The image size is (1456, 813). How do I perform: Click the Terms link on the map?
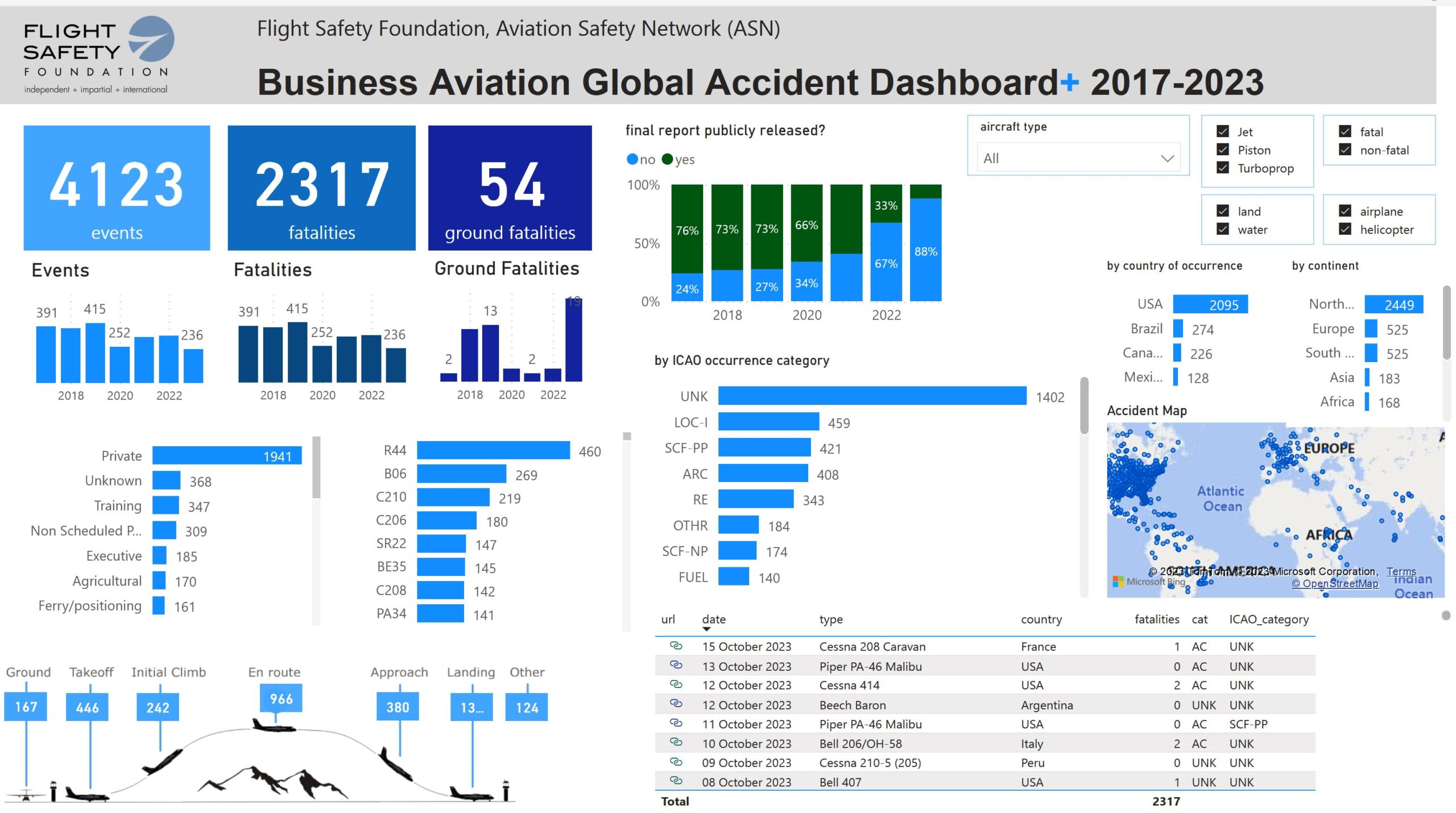point(1401,571)
